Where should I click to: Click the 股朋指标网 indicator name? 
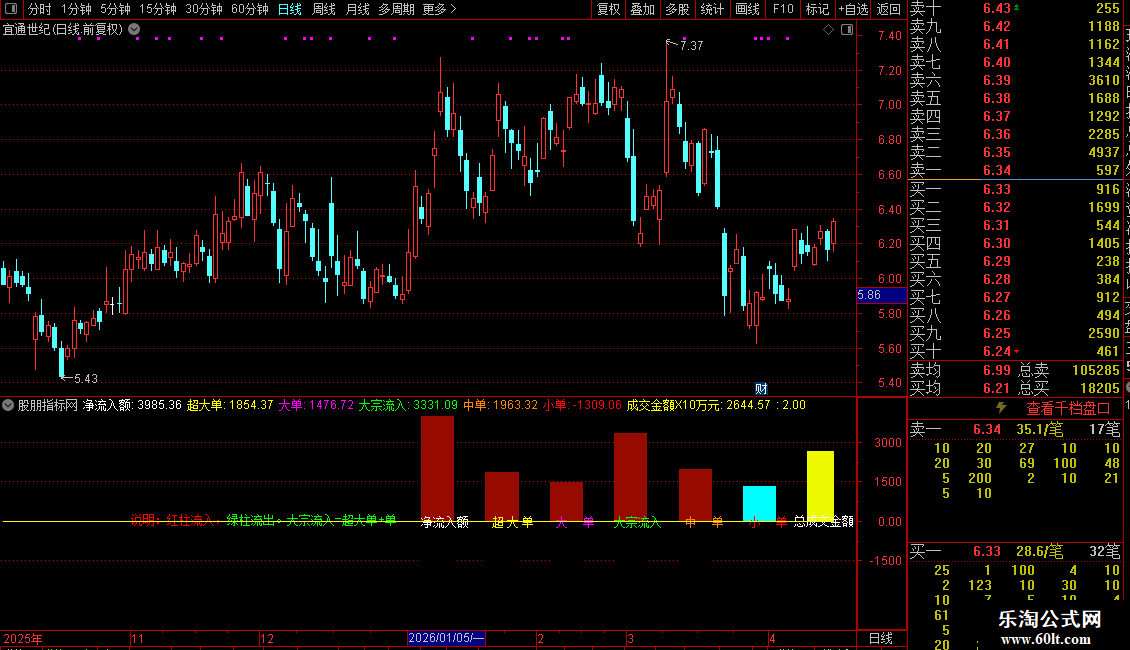click(48, 405)
